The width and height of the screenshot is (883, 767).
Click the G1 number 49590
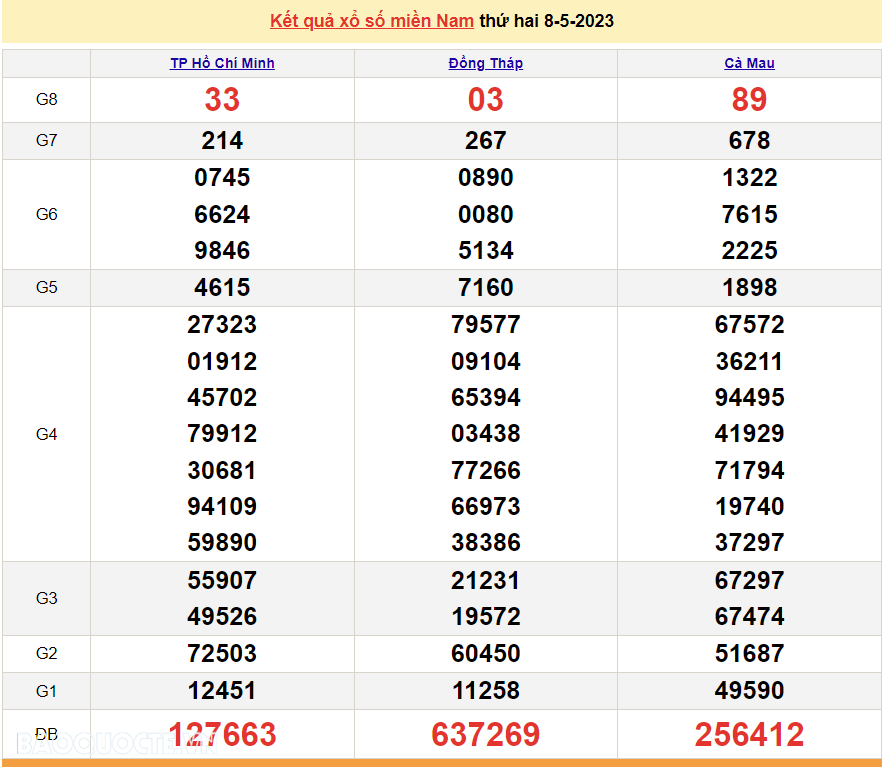tap(749, 691)
